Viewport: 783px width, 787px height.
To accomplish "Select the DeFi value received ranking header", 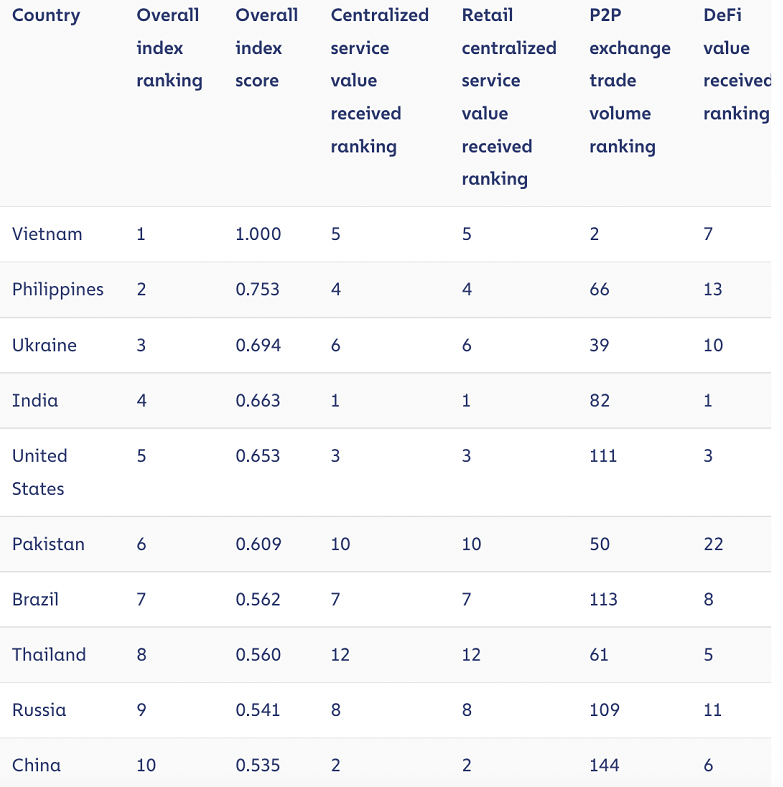I will click(x=736, y=64).
